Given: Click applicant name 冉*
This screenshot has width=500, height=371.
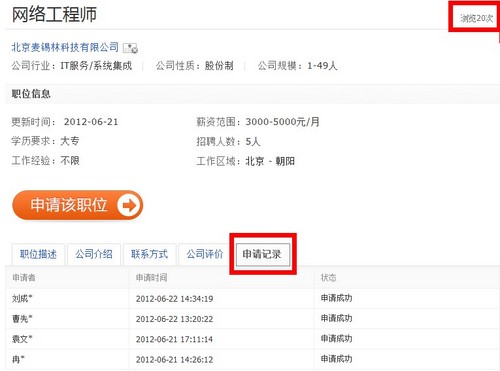Looking at the screenshot, I should (18, 360).
